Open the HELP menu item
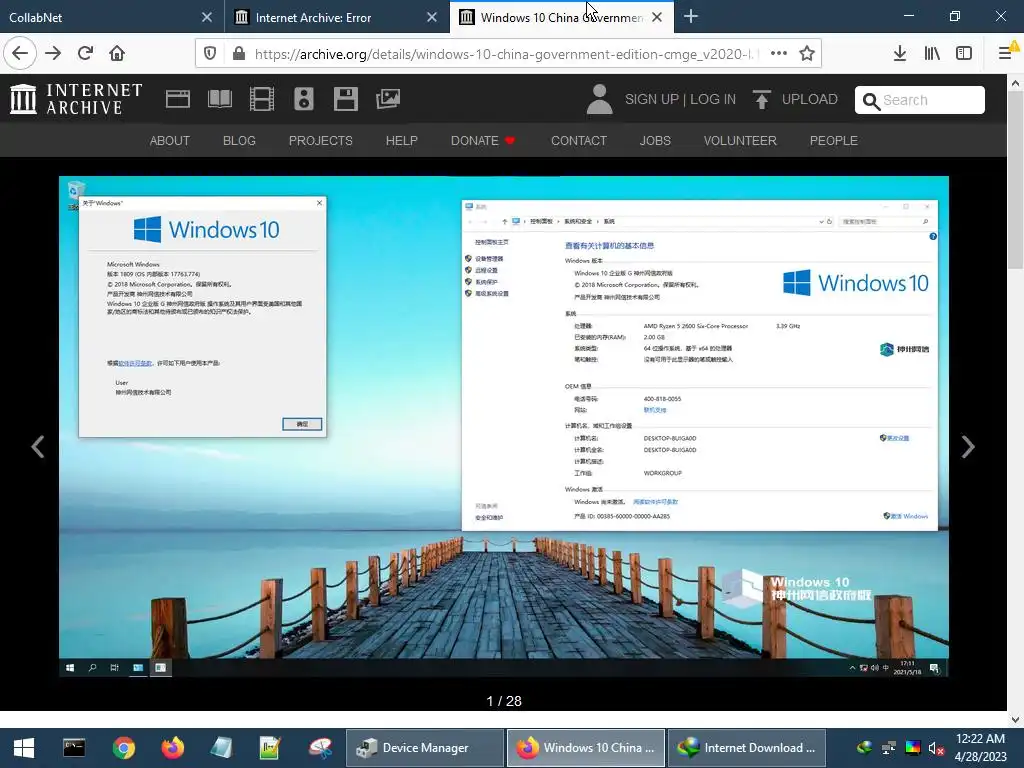The image size is (1024, 768). tap(402, 140)
